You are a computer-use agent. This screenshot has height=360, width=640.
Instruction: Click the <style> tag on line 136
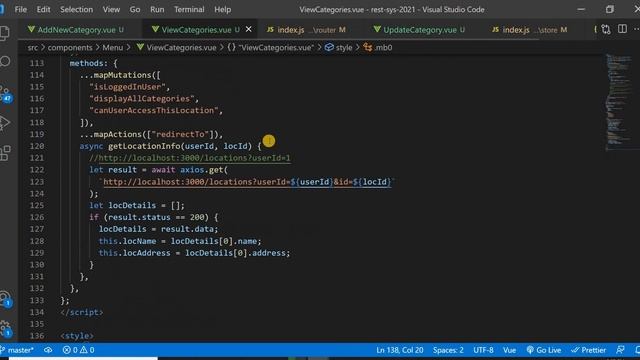[77, 336]
